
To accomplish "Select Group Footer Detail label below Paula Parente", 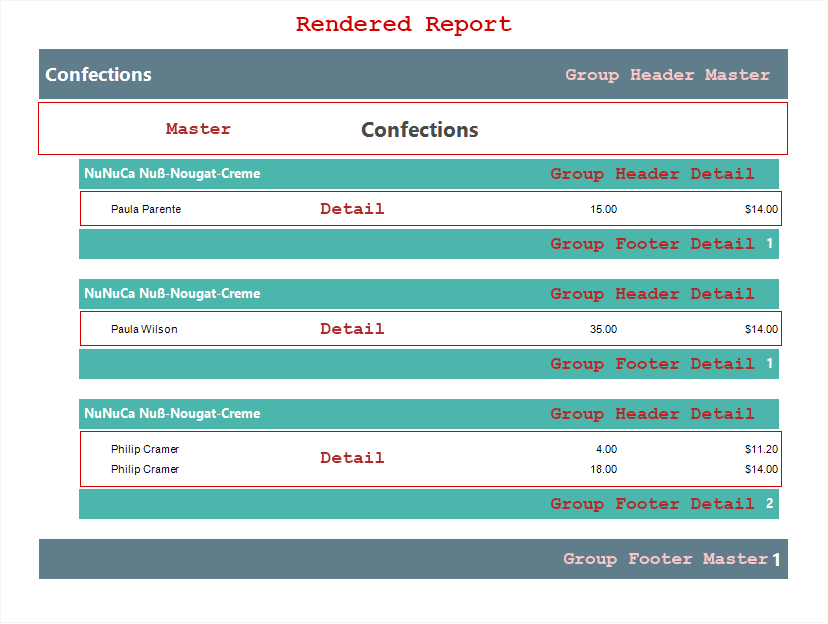I will 652,244.
